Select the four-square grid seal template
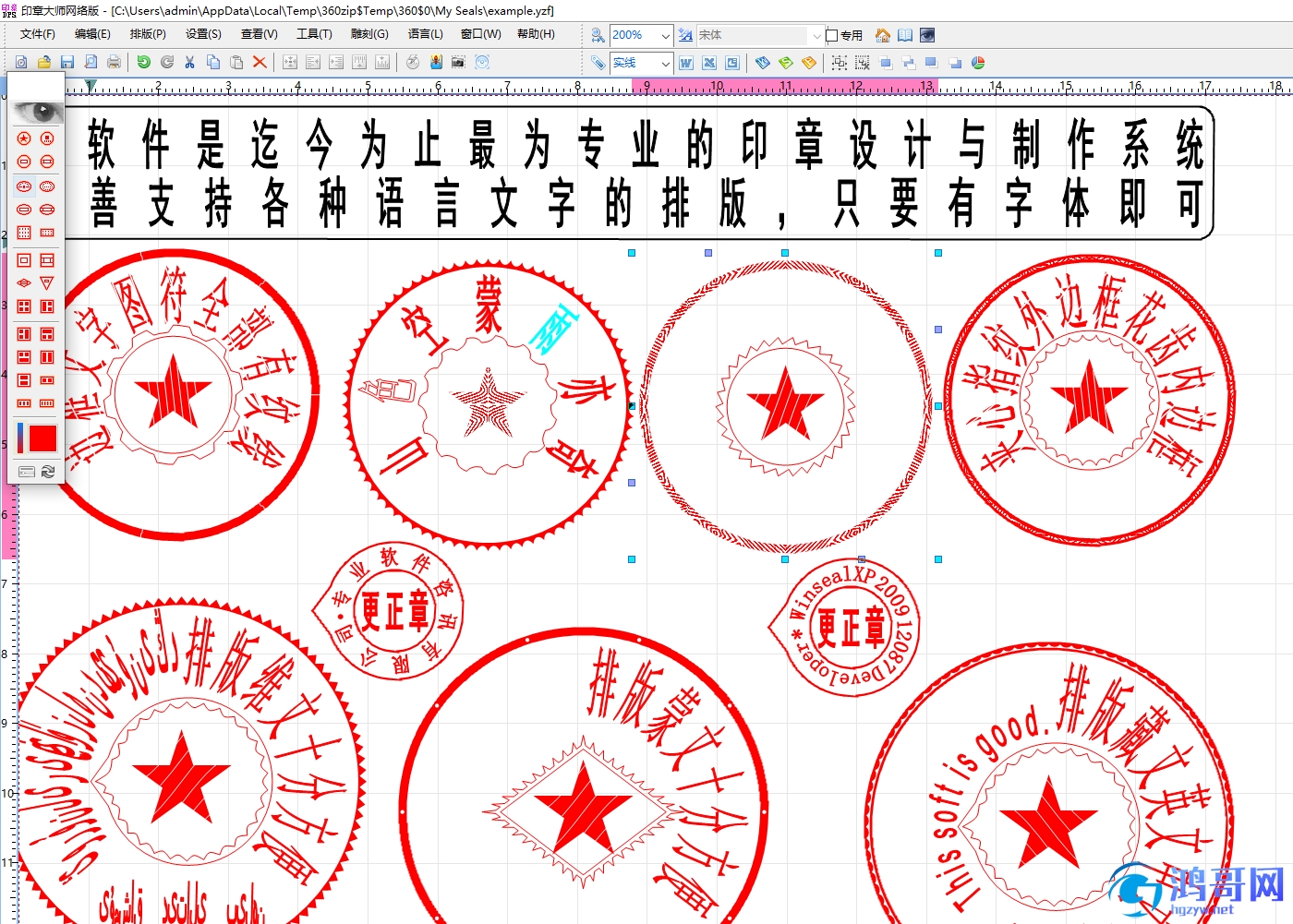The height and width of the screenshot is (924, 1293). [24, 306]
